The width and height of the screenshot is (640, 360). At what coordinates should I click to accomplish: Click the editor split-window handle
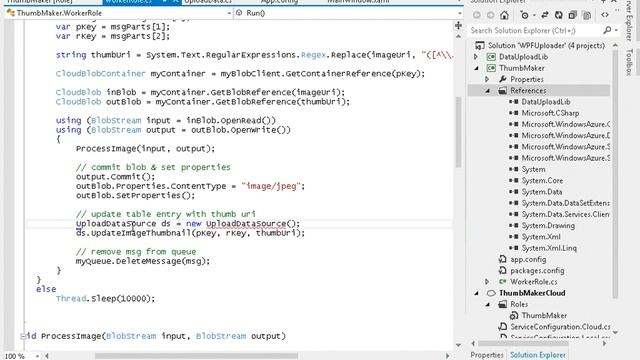pyautogui.click(x=458, y=26)
